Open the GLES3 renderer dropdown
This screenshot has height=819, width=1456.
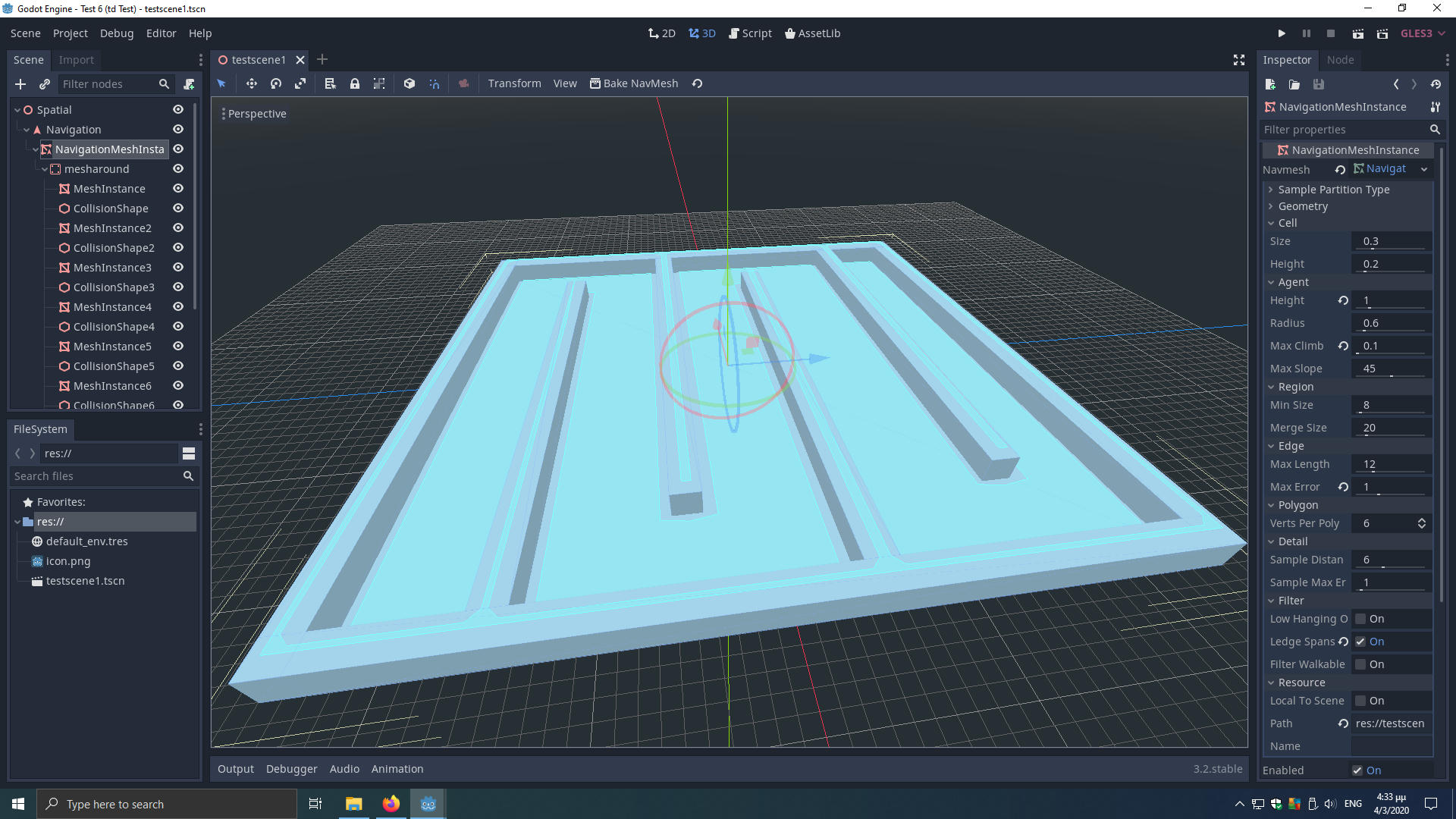pyautogui.click(x=1423, y=33)
